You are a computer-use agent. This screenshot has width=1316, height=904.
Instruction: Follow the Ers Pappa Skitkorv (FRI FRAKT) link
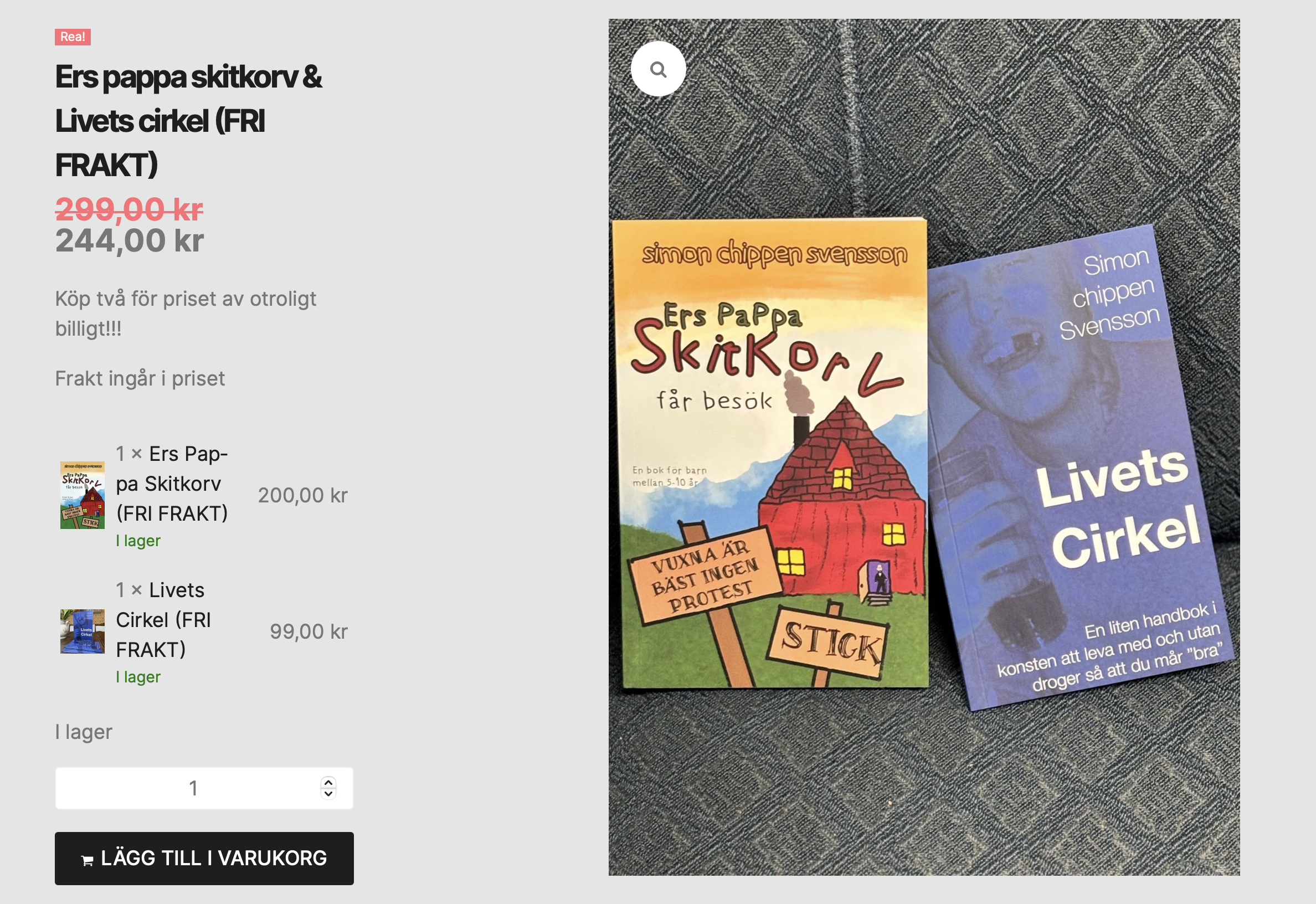[x=173, y=484]
